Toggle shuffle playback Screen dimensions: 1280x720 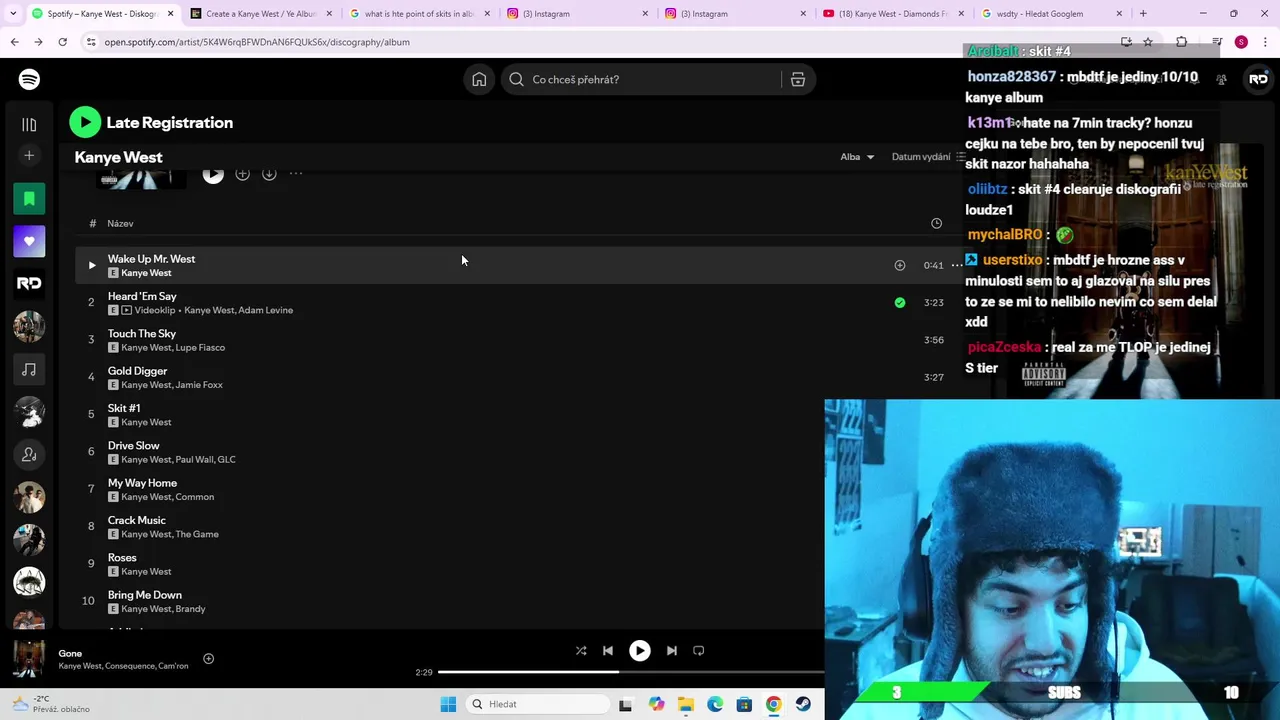[x=581, y=651]
